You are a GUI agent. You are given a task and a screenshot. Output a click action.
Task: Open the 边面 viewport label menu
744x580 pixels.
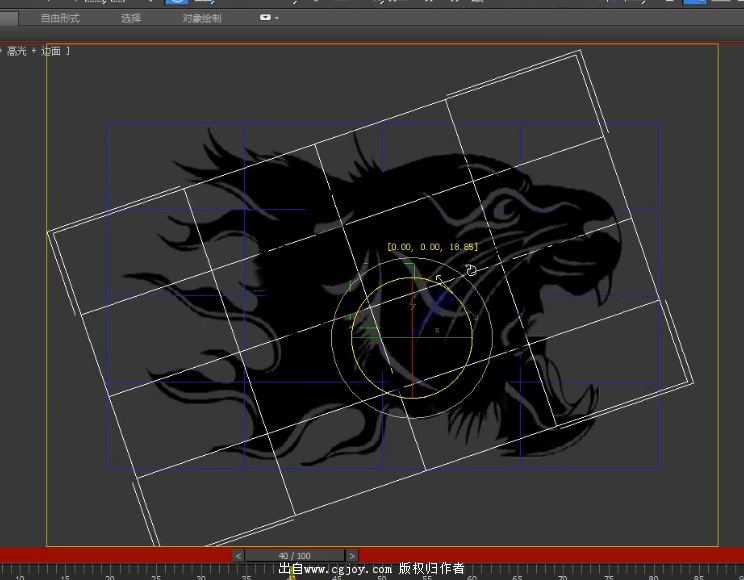[x=51, y=51]
